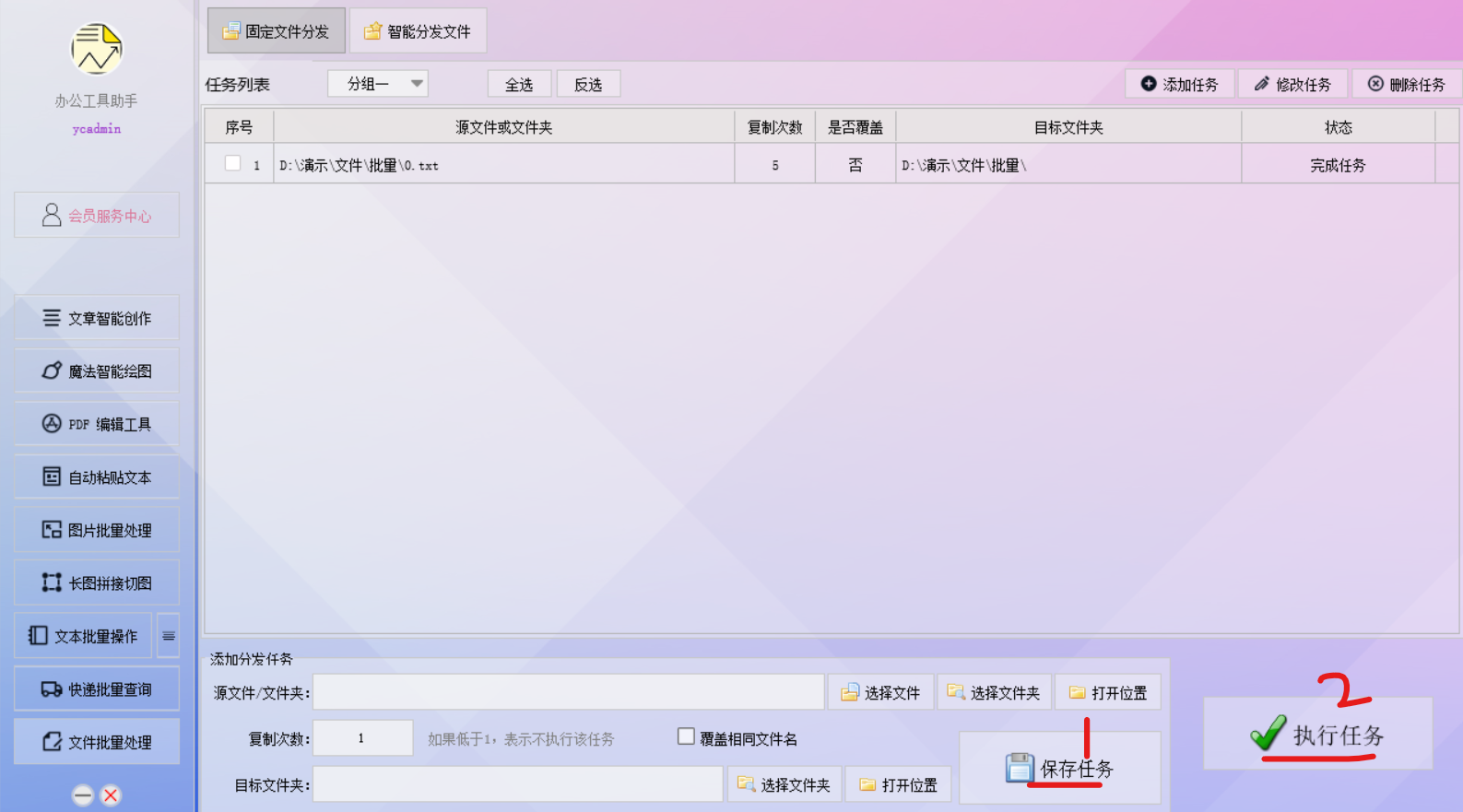1463x812 pixels.
Task: Click the 是否覆盖 column header
Action: 855,127
